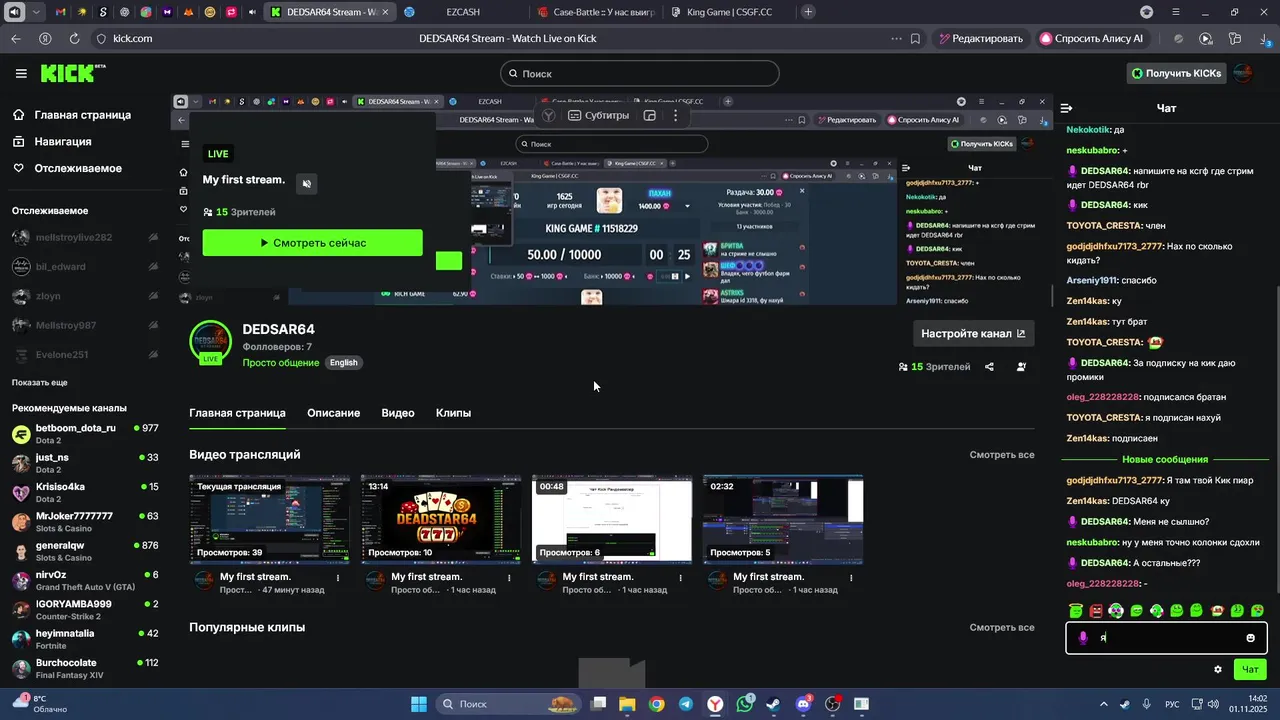Viewport: 1280px width, 720px height.
Task: Unmute the preview with the muted speaker icon
Action: coord(307,183)
